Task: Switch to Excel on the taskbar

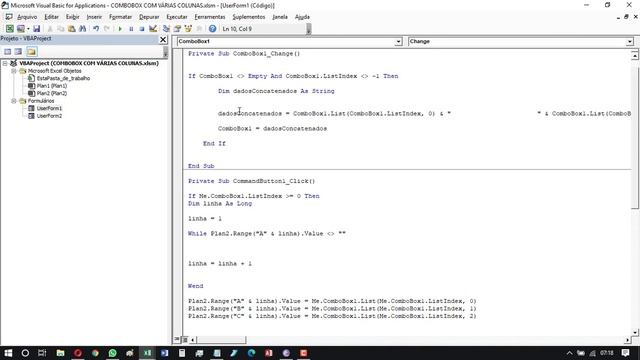Action: pos(147,353)
